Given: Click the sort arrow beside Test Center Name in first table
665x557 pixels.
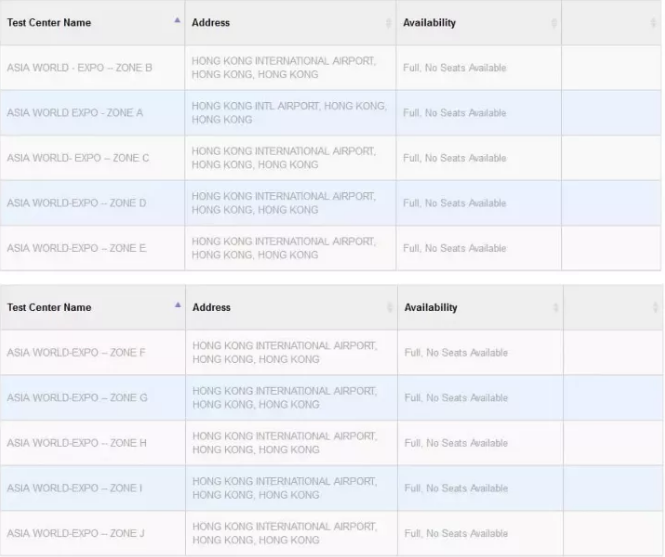Looking at the screenshot, I should (177, 20).
